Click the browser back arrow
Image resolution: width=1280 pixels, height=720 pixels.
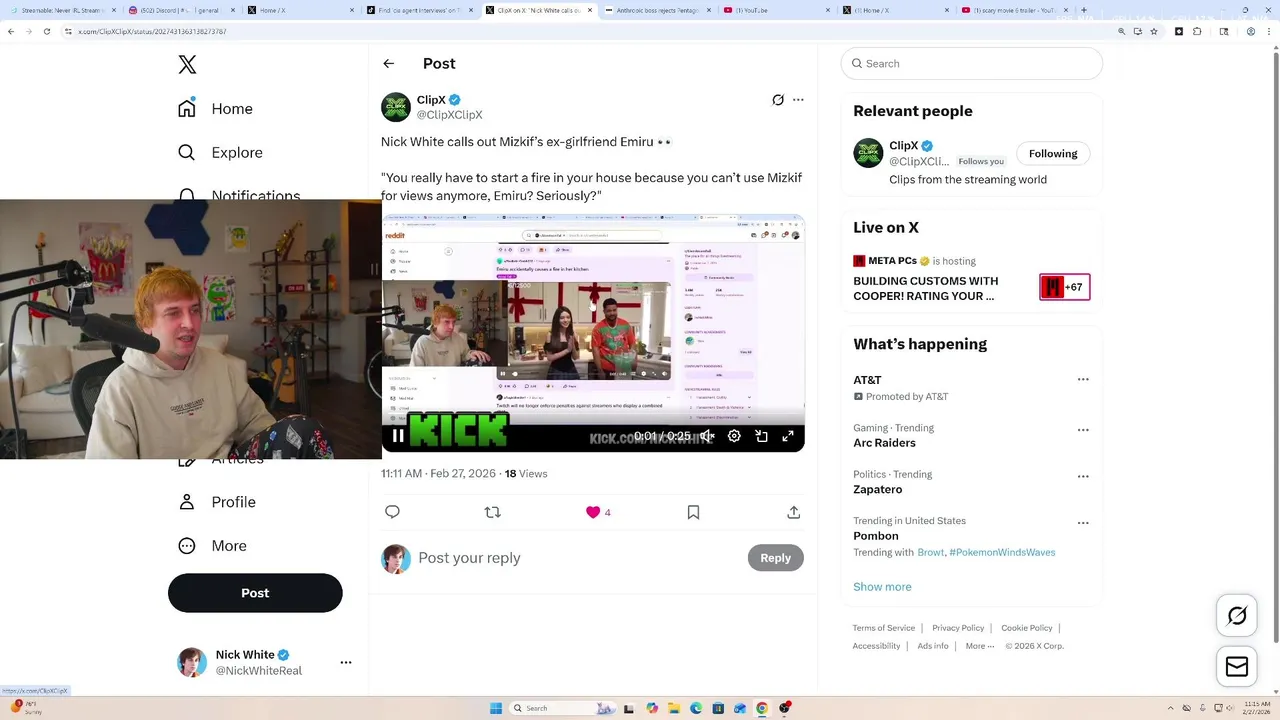pyautogui.click(x=11, y=31)
